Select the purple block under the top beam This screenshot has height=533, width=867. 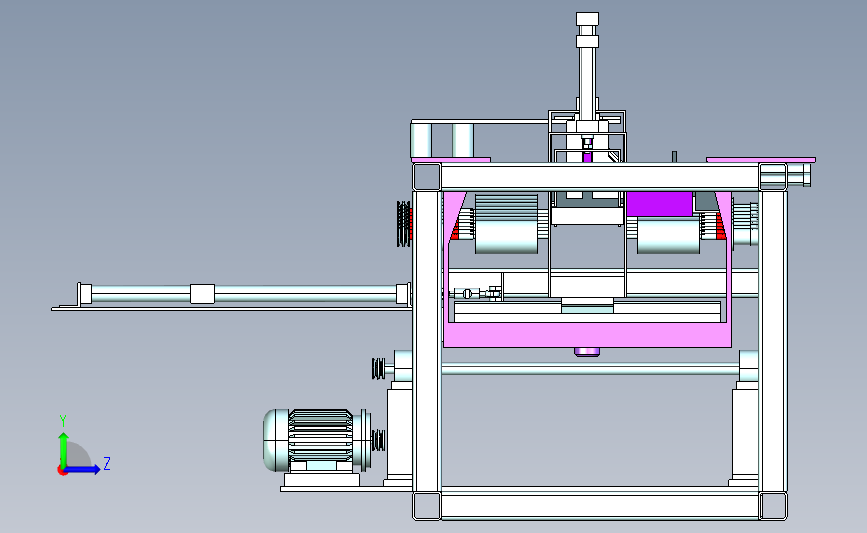(659, 204)
